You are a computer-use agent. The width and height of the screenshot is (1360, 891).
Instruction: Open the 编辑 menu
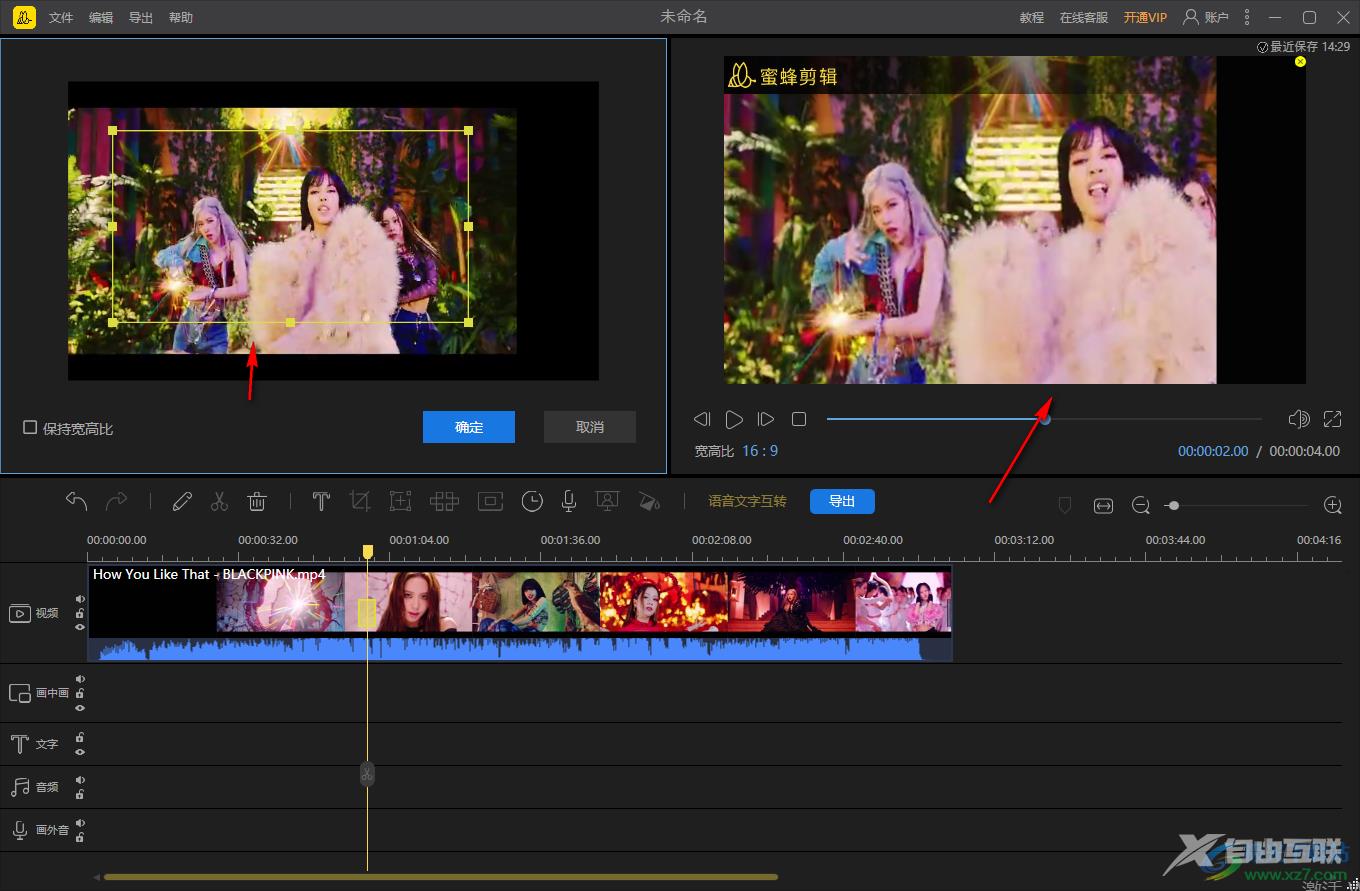101,18
